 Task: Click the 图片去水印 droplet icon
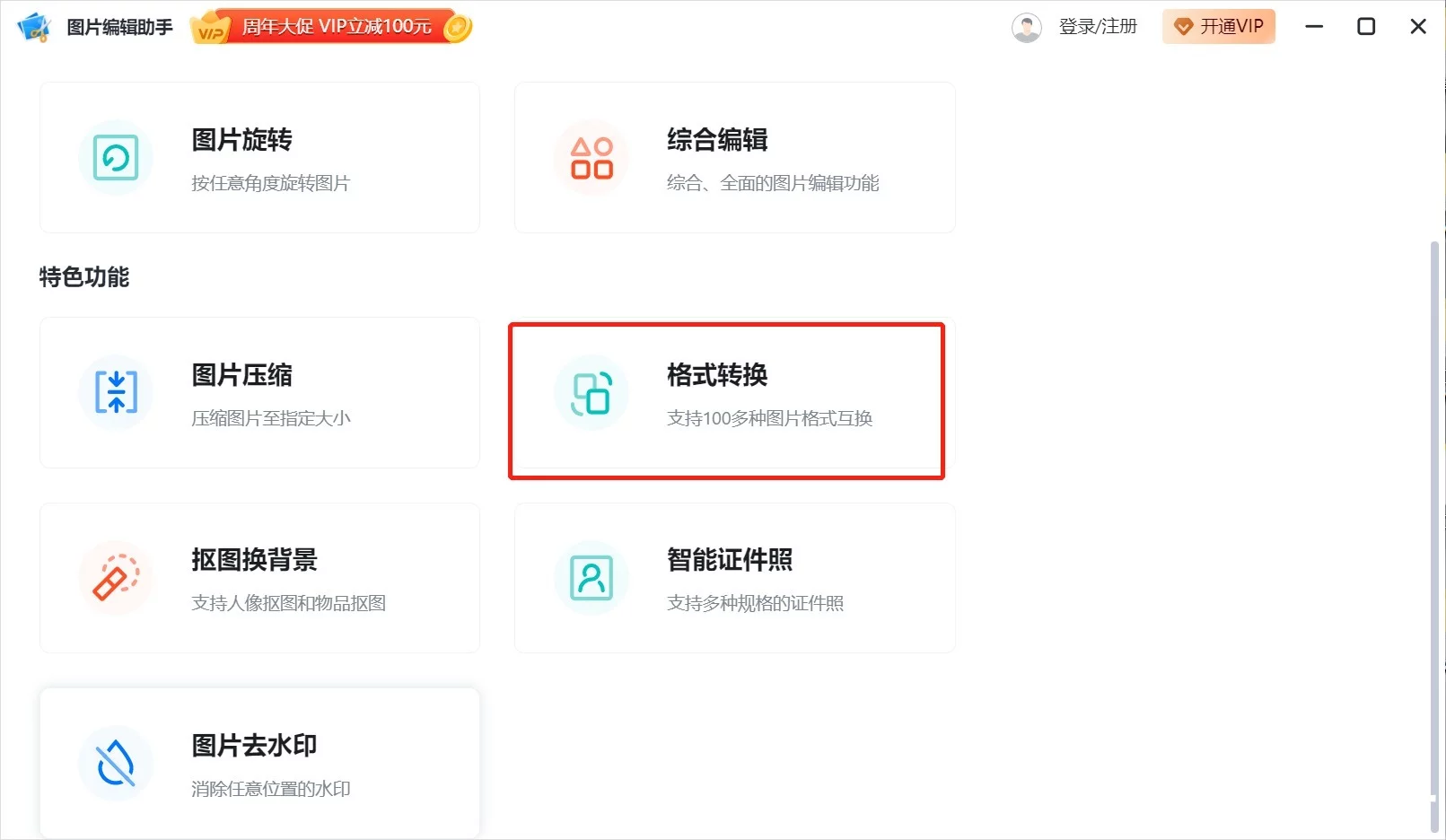point(116,763)
